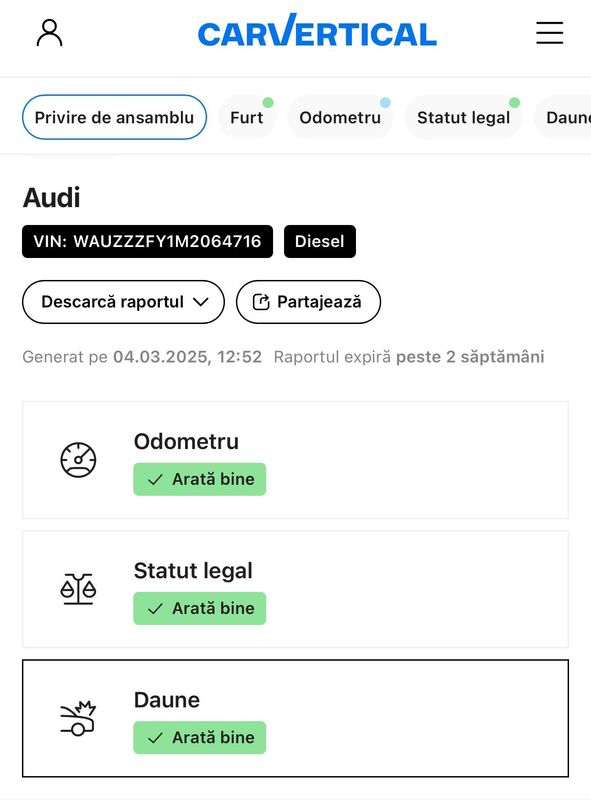Click Arată bine badge under Statut legal
This screenshot has width=591, height=800.
click(200, 609)
